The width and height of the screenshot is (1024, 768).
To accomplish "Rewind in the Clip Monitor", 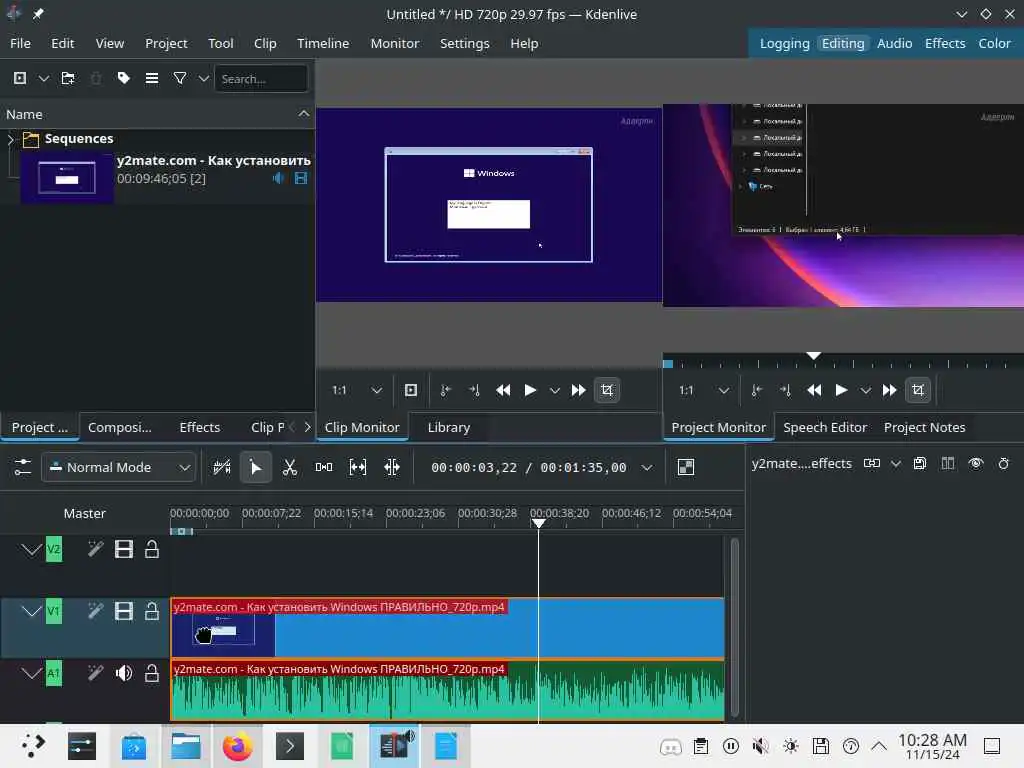I will (503, 390).
